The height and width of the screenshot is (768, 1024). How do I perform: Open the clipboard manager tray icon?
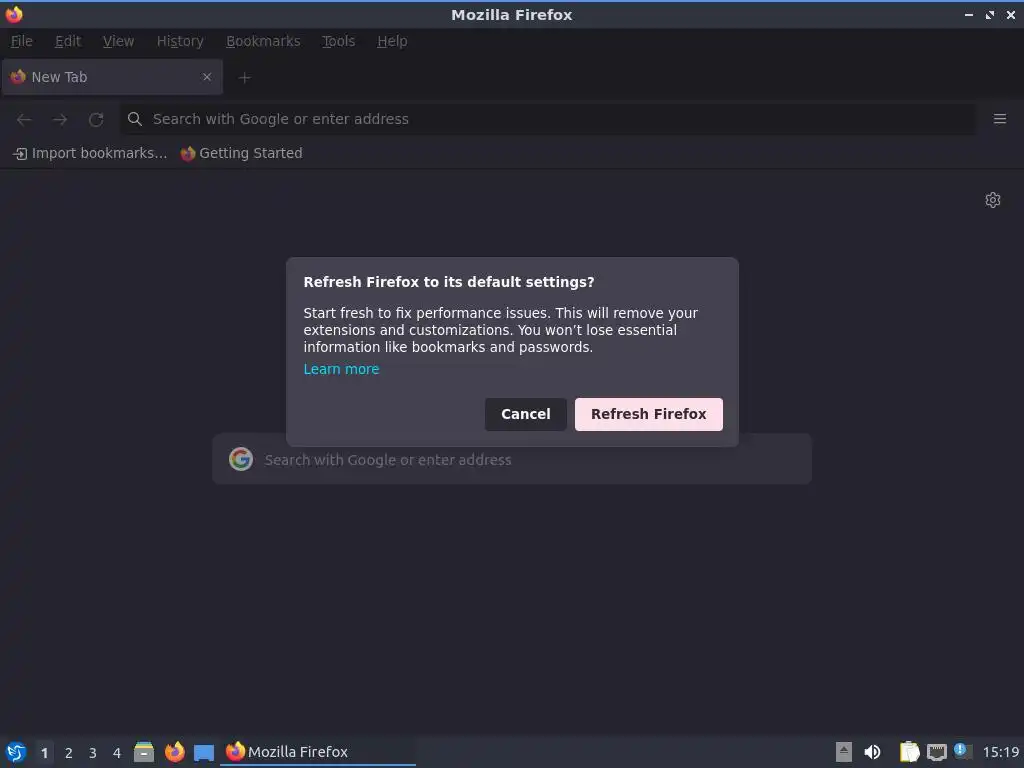coord(909,752)
